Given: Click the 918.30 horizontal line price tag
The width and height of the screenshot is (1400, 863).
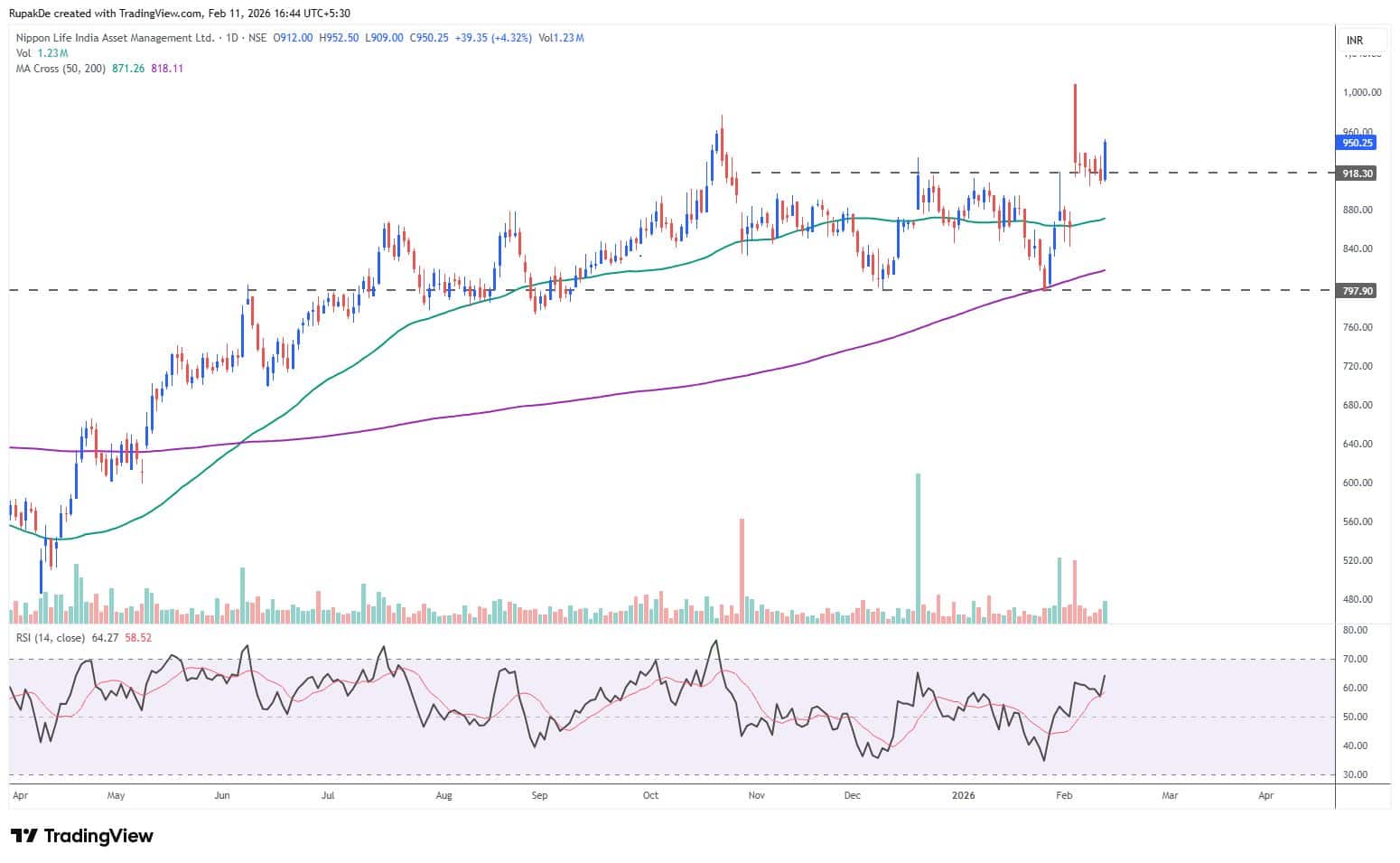Looking at the screenshot, I should coord(1357,174).
